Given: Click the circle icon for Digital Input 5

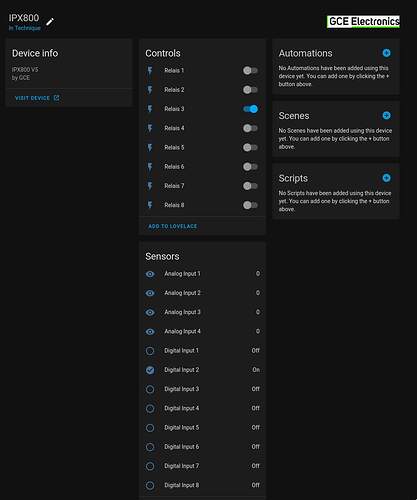Looking at the screenshot, I should pyautogui.click(x=150, y=428).
